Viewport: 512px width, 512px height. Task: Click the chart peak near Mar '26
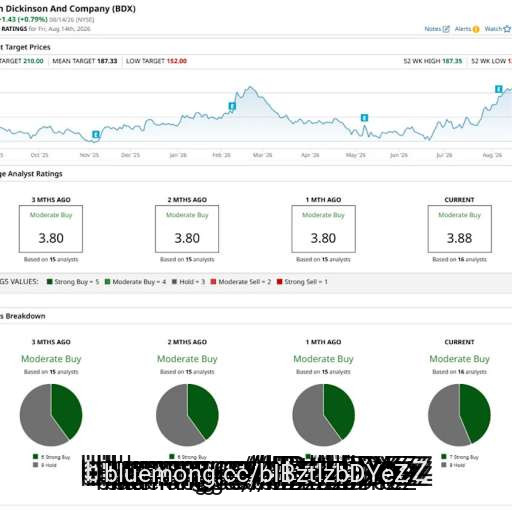pos(251,88)
